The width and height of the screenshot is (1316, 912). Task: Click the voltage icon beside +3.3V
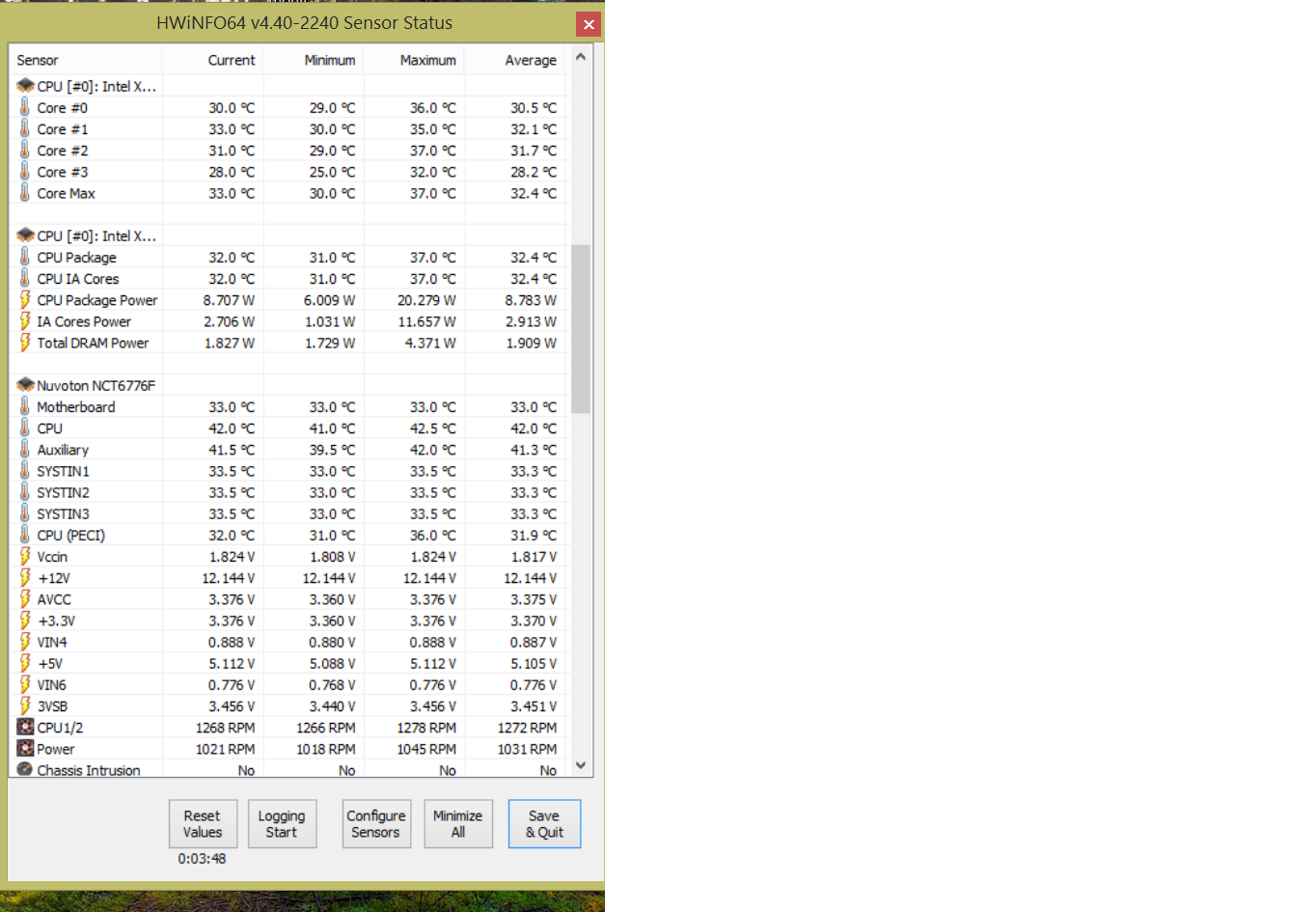pyautogui.click(x=25, y=620)
